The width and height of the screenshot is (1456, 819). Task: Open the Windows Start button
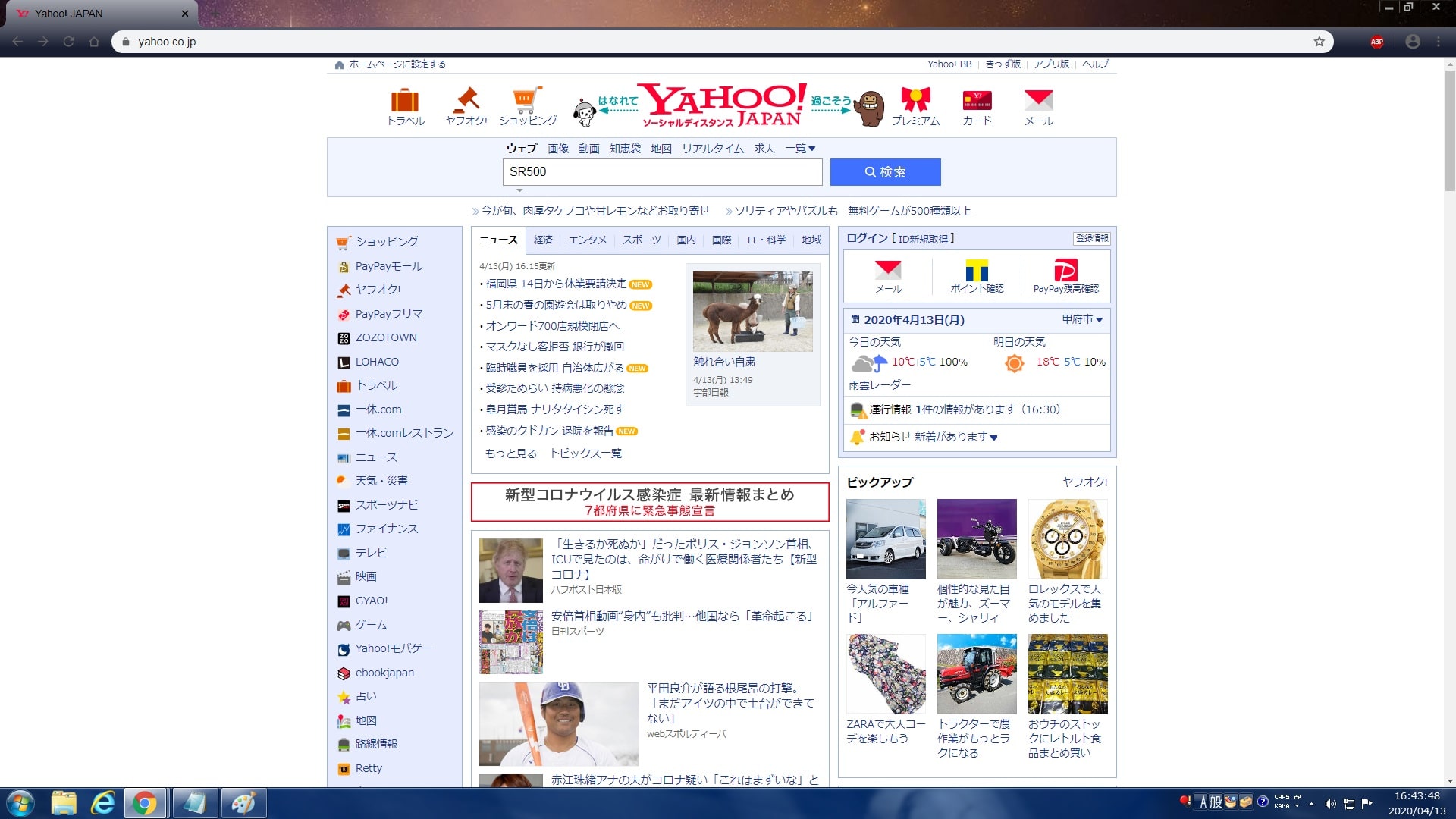coord(20,803)
